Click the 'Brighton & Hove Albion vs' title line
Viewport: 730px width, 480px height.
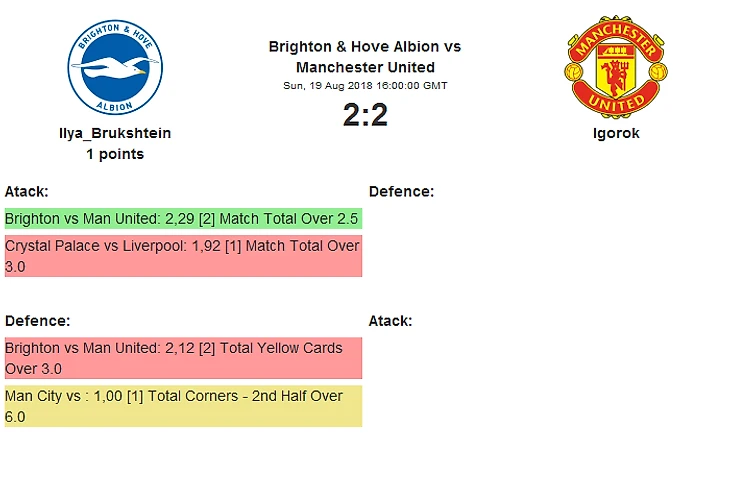tap(365, 47)
